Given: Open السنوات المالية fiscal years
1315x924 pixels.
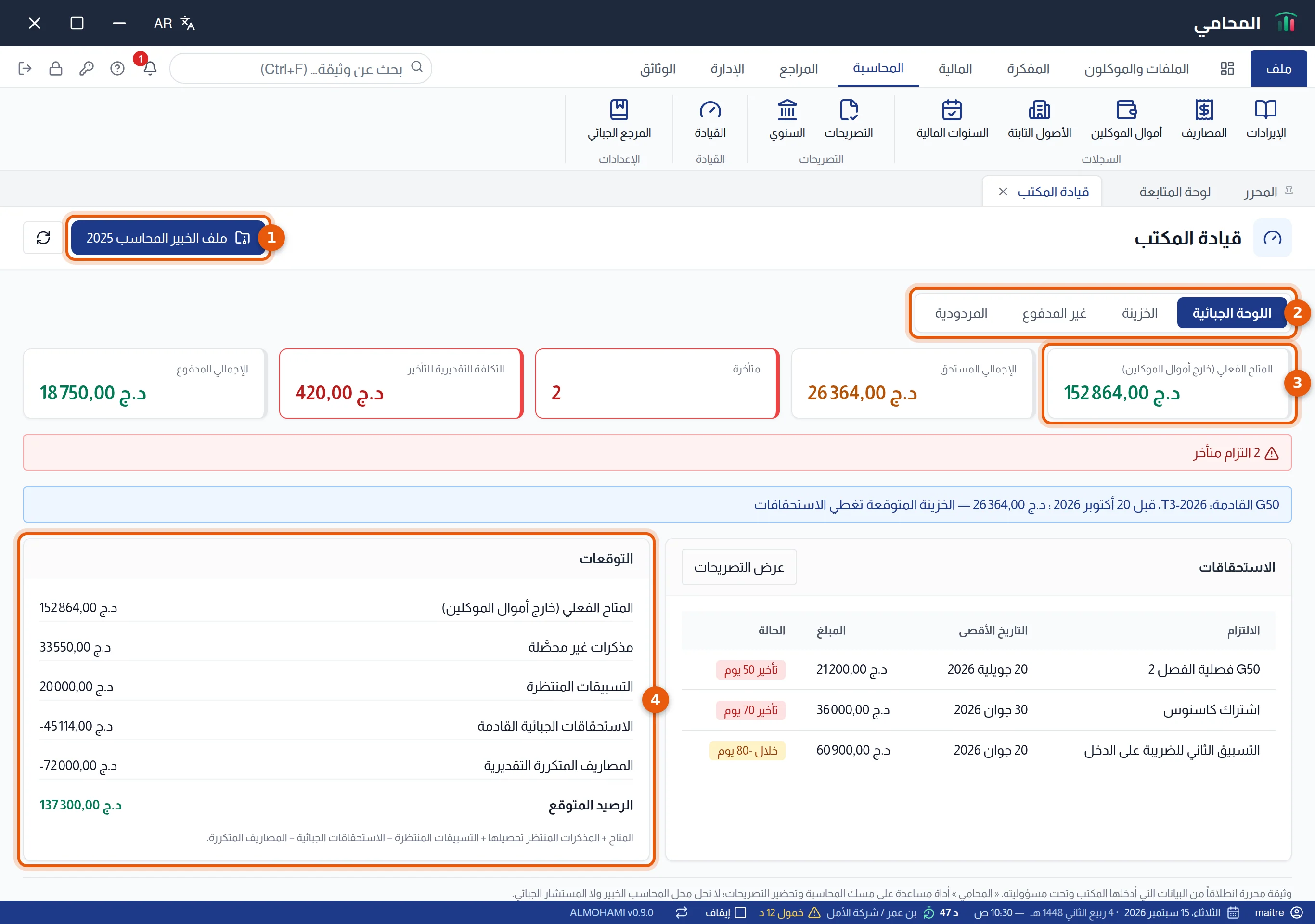Looking at the screenshot, I should pos(952,118).
